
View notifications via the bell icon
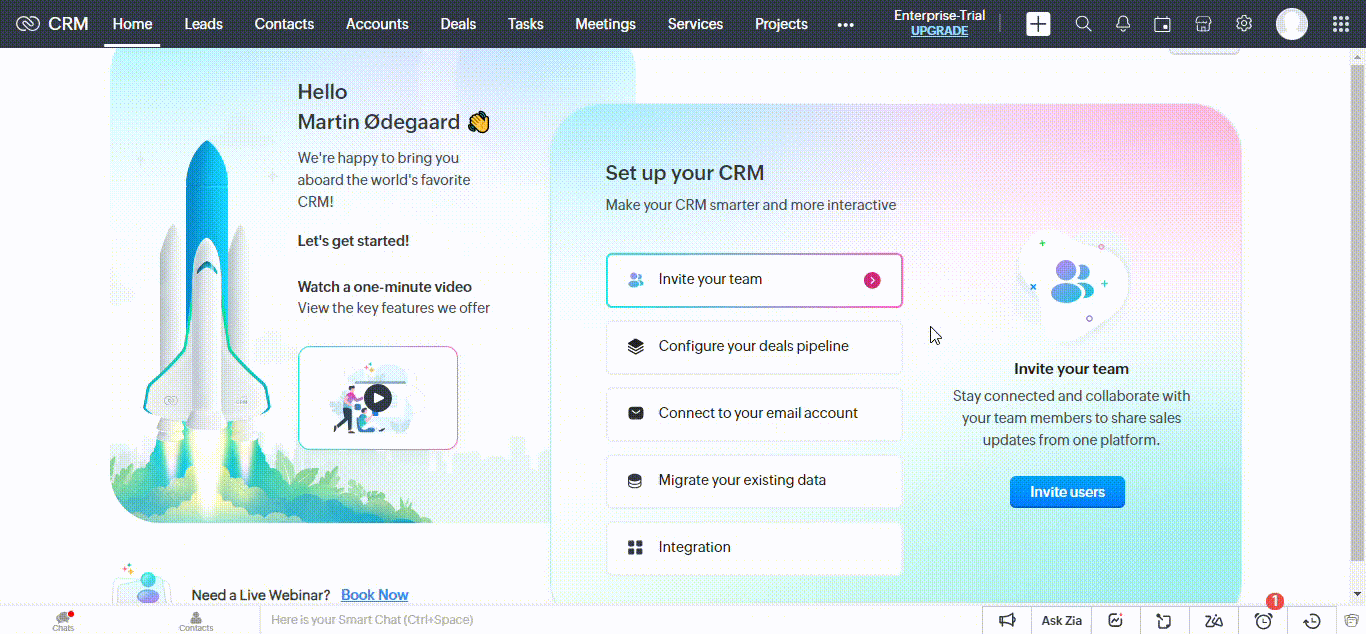(1122, 23)
